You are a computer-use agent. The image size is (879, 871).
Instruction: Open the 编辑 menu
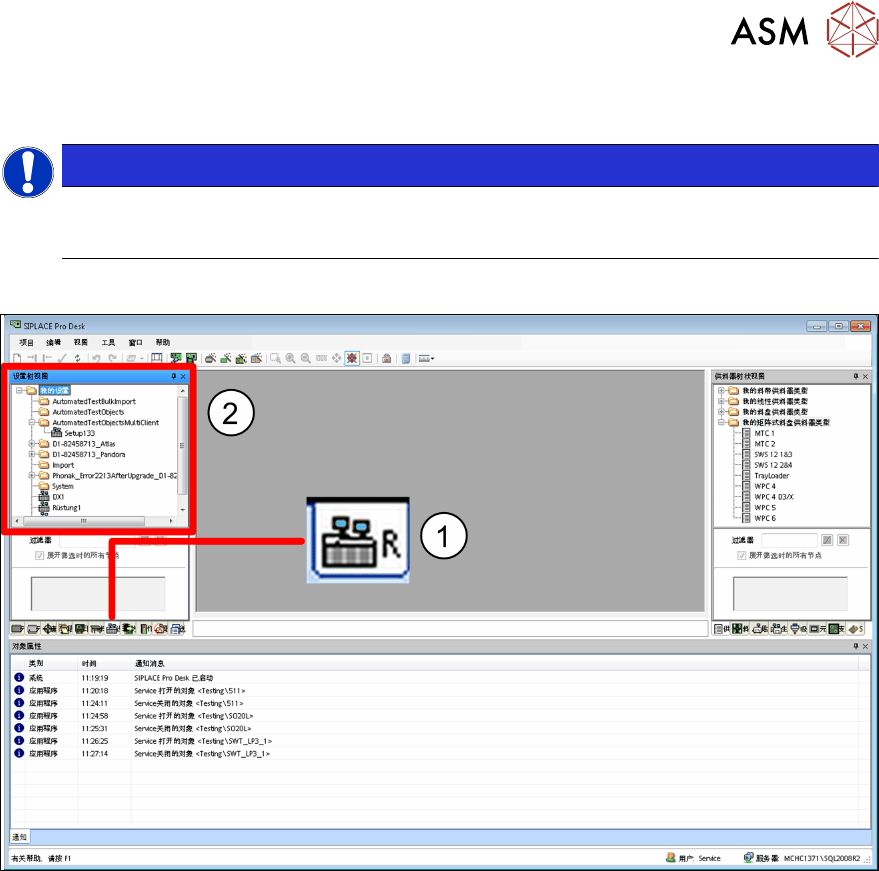click(x=53, y=342)
